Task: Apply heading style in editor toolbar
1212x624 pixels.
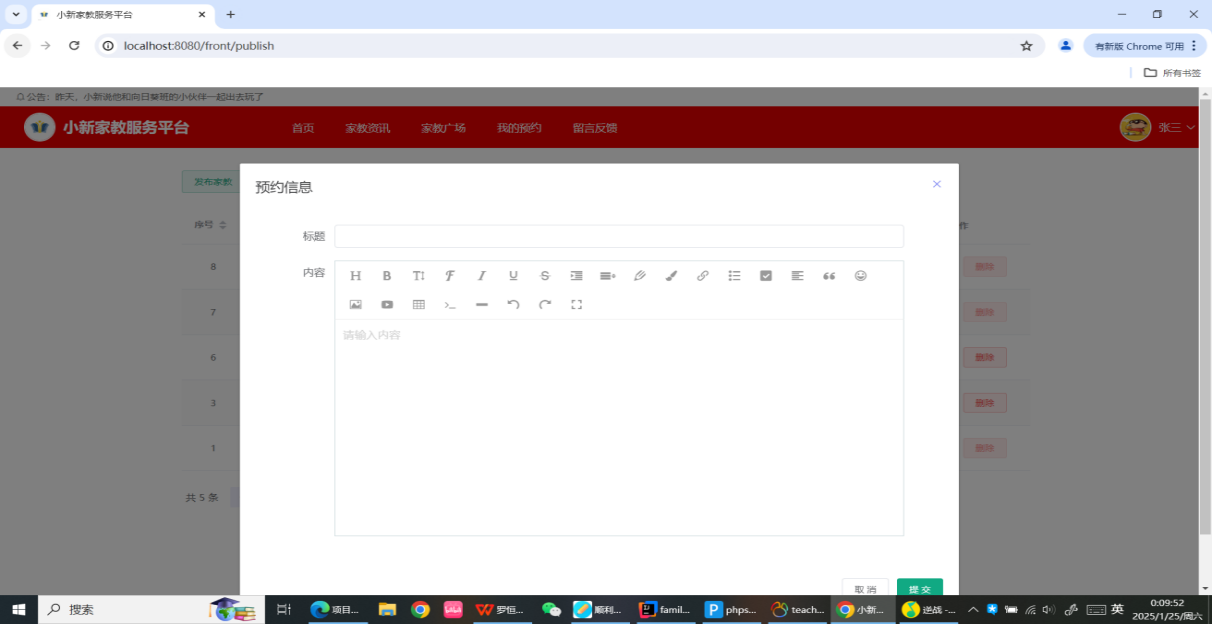Action: click(355, 276)
